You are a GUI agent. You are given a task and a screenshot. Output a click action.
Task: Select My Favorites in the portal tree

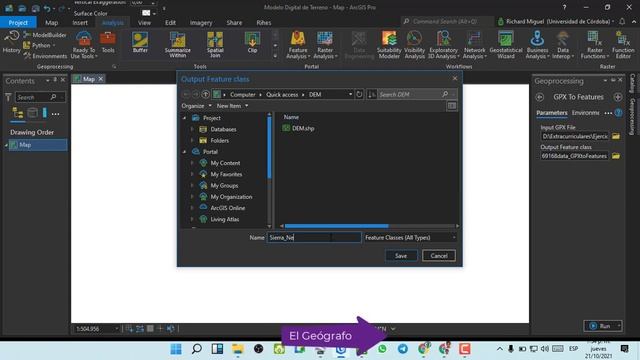(226, 174)
